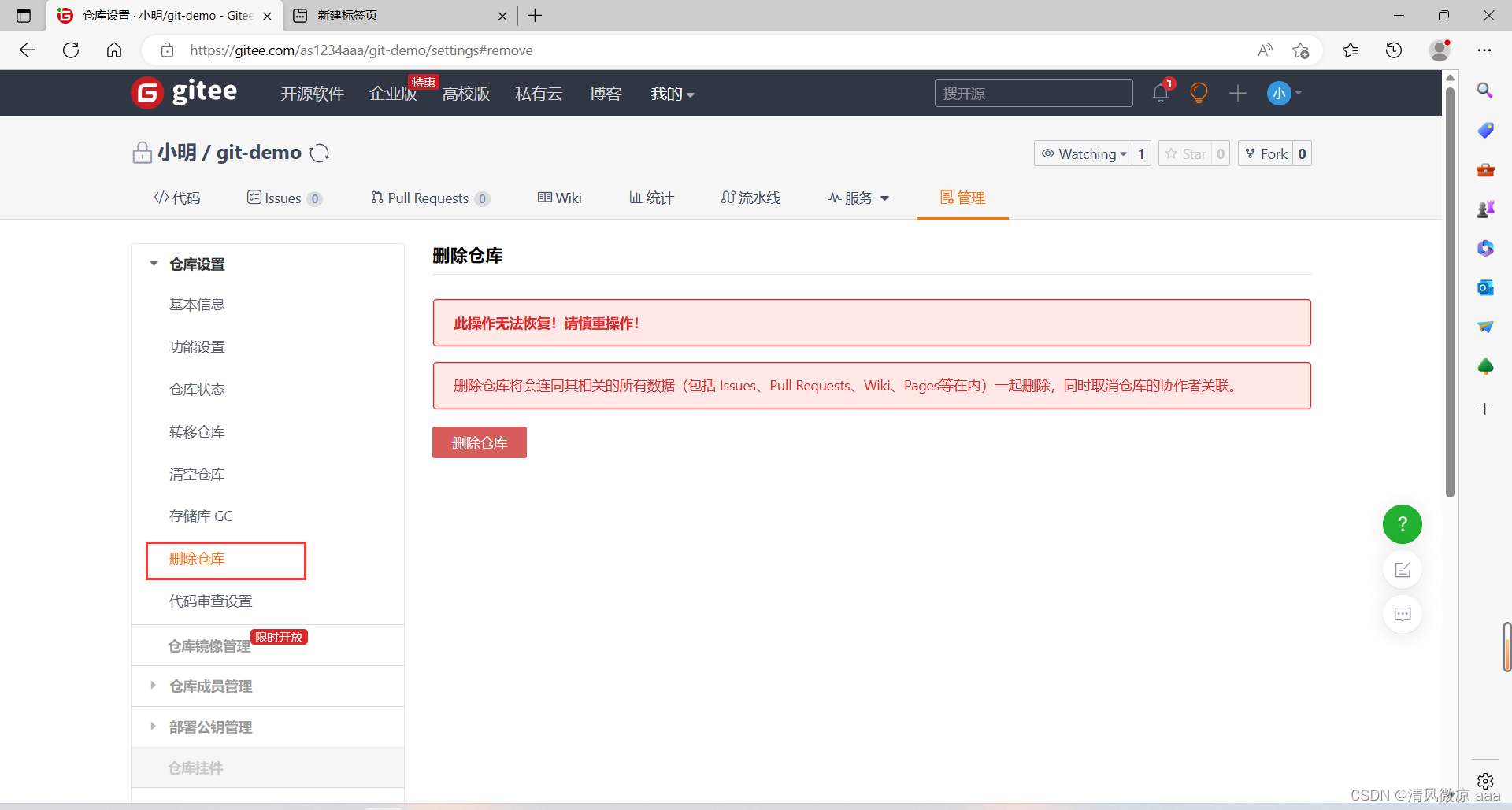Reload the page with refresh icon
1512x810 pixels.
[x=71, y=50]
